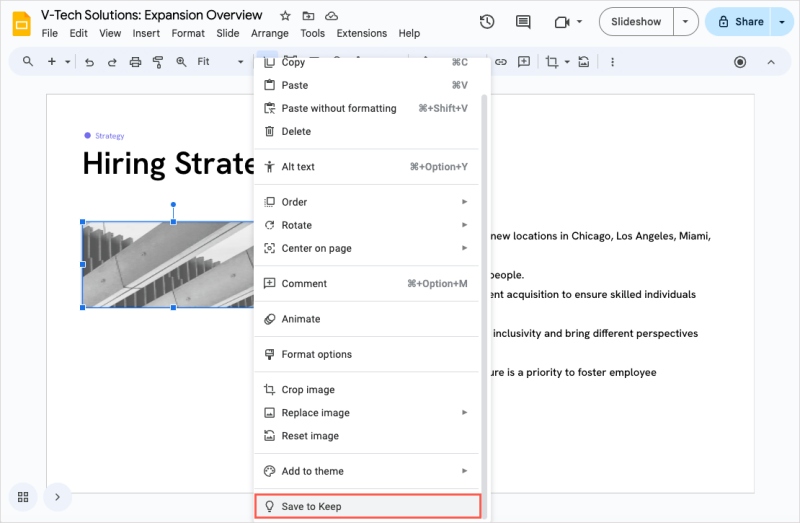The image size is (800, 523).
Task: Click the selected image on the slide
Action: (x=166, y=265)
